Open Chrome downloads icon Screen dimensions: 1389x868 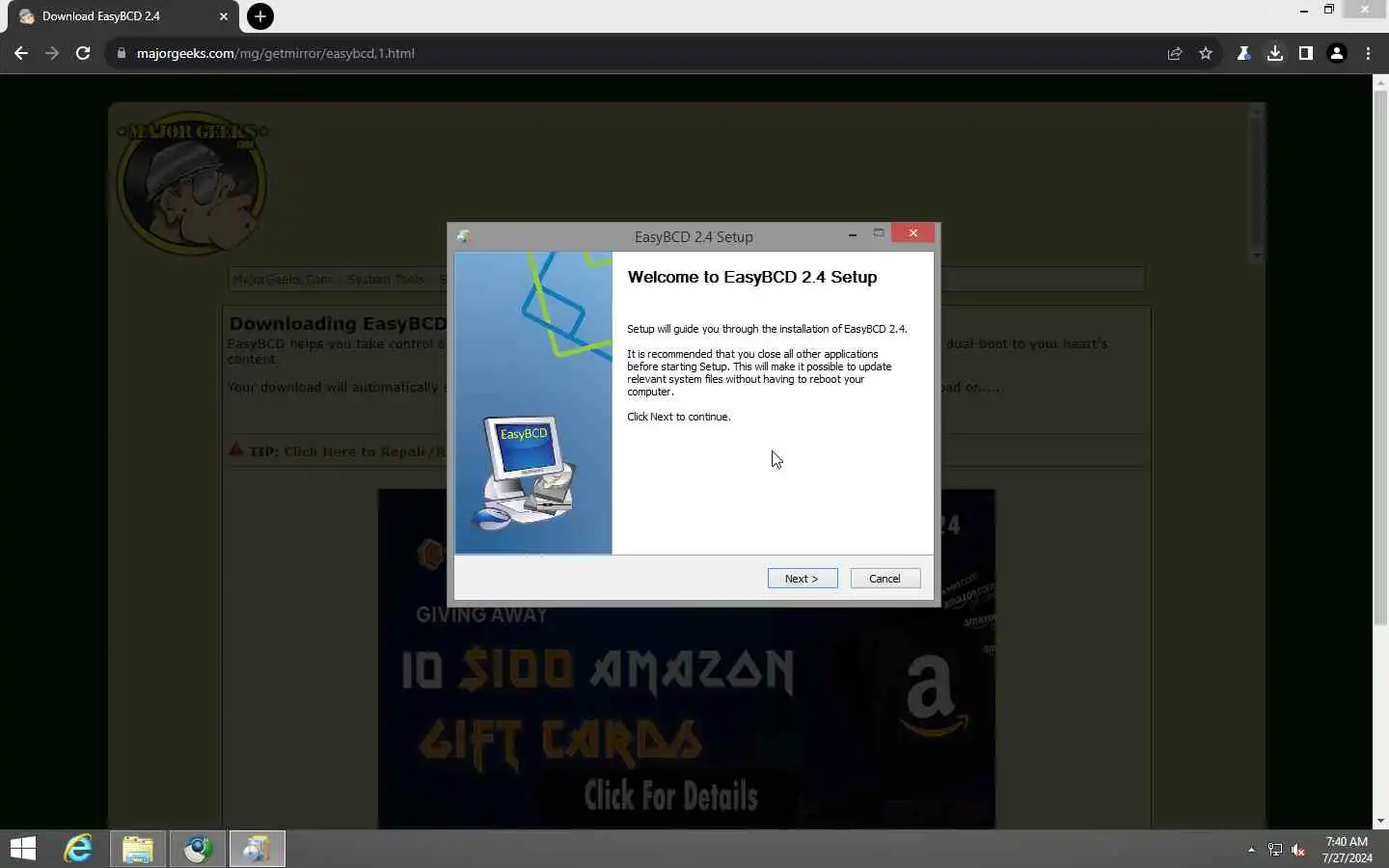(1275, 53)
